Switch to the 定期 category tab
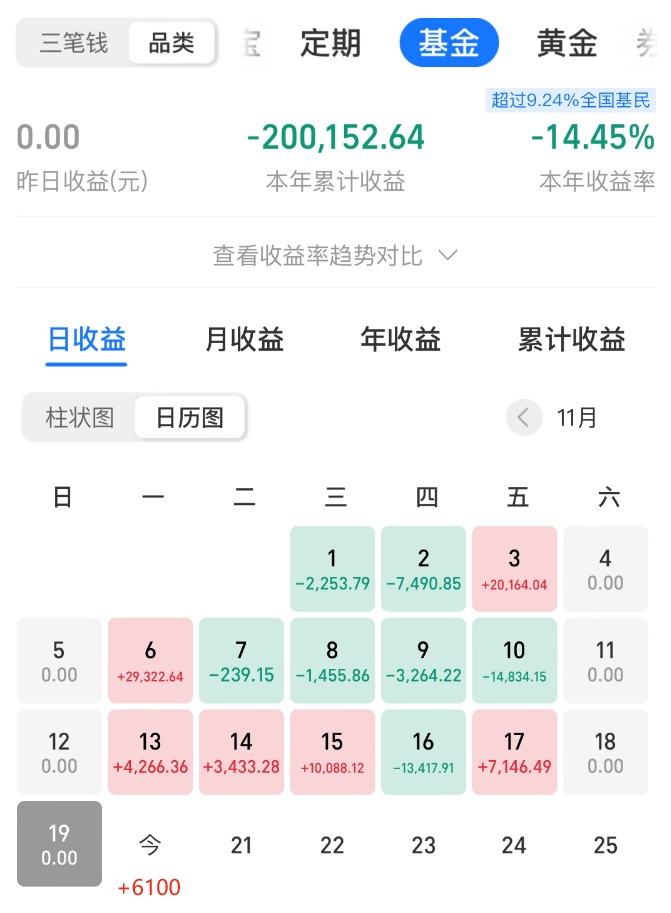 pos(331,43)
